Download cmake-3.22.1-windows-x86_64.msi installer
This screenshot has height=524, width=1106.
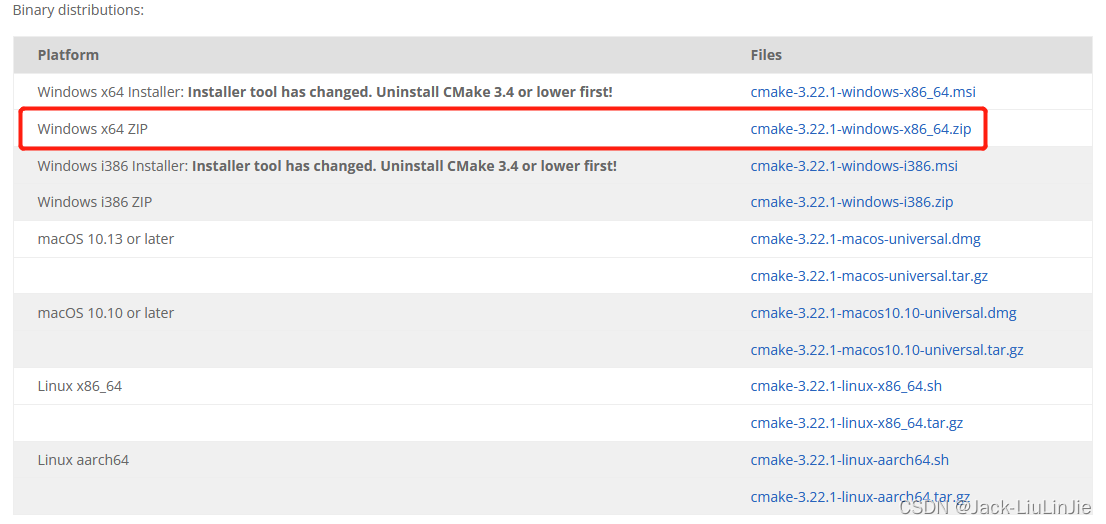(x=863, y=92)
